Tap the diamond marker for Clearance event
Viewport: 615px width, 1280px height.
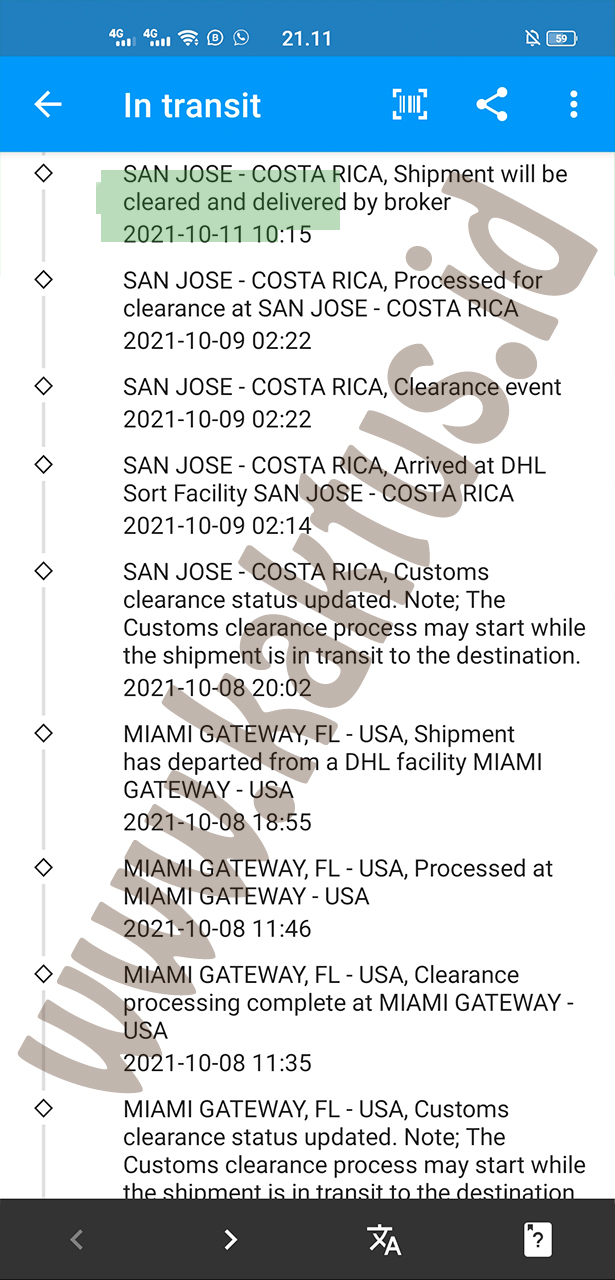coord(43,386)
